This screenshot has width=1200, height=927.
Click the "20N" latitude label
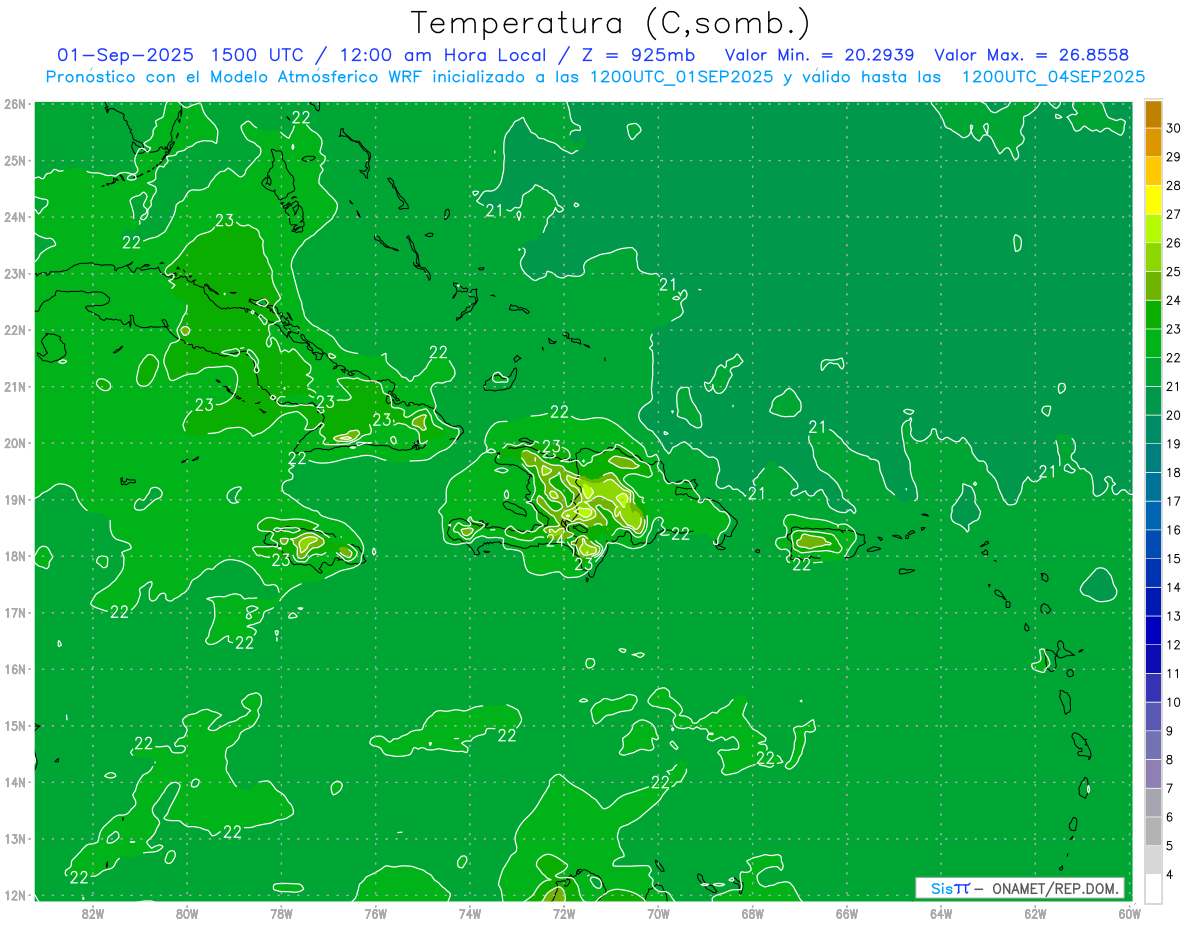tap(15, 443)
